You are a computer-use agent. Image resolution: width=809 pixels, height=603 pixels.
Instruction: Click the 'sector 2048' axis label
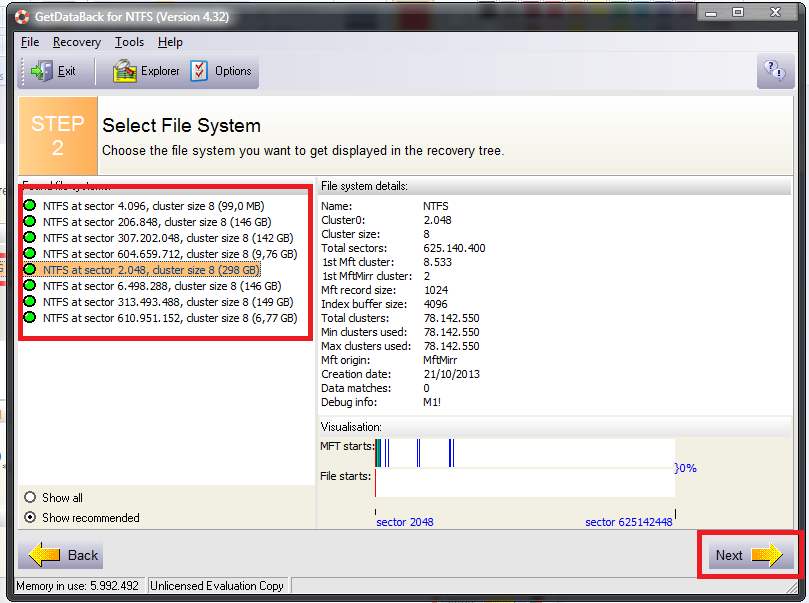tap(405, 522)
